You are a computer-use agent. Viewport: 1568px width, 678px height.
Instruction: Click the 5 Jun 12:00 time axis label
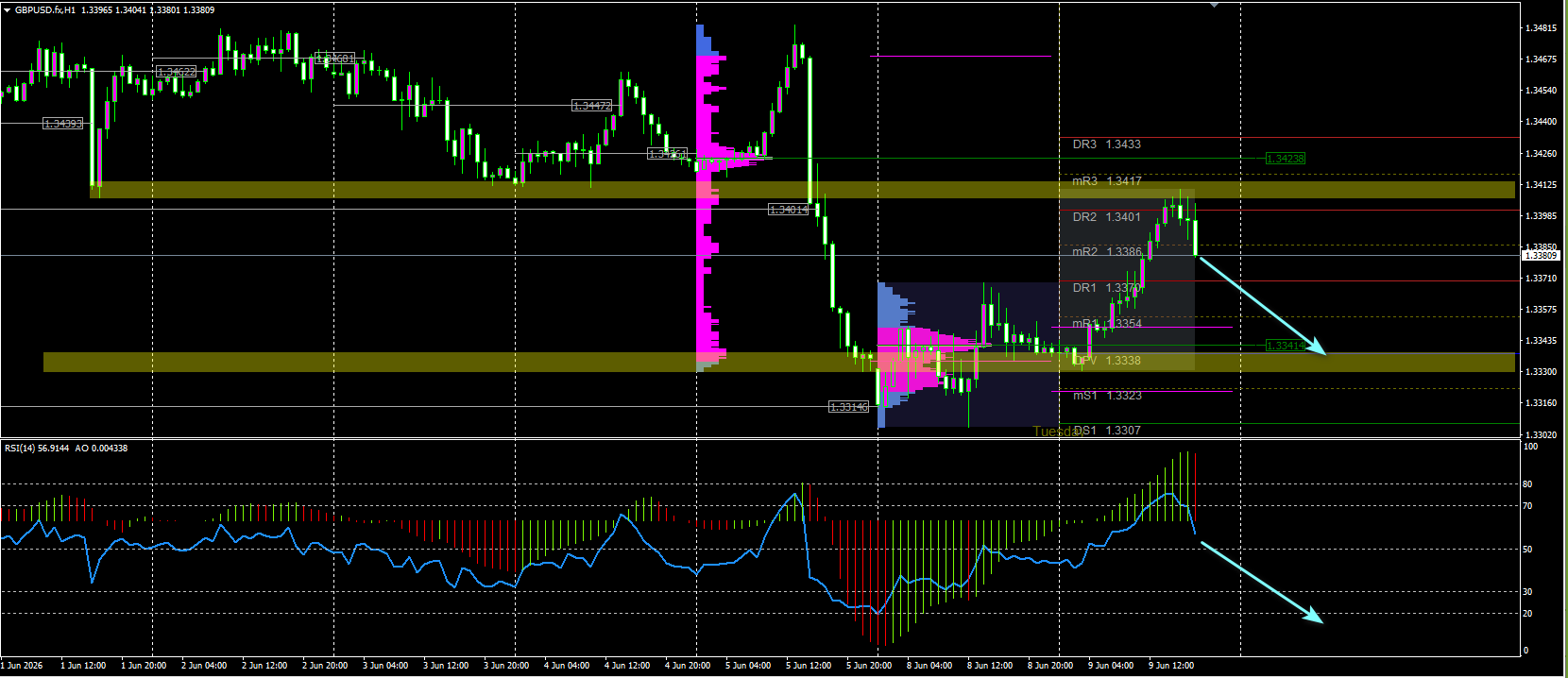coord(809,666)
